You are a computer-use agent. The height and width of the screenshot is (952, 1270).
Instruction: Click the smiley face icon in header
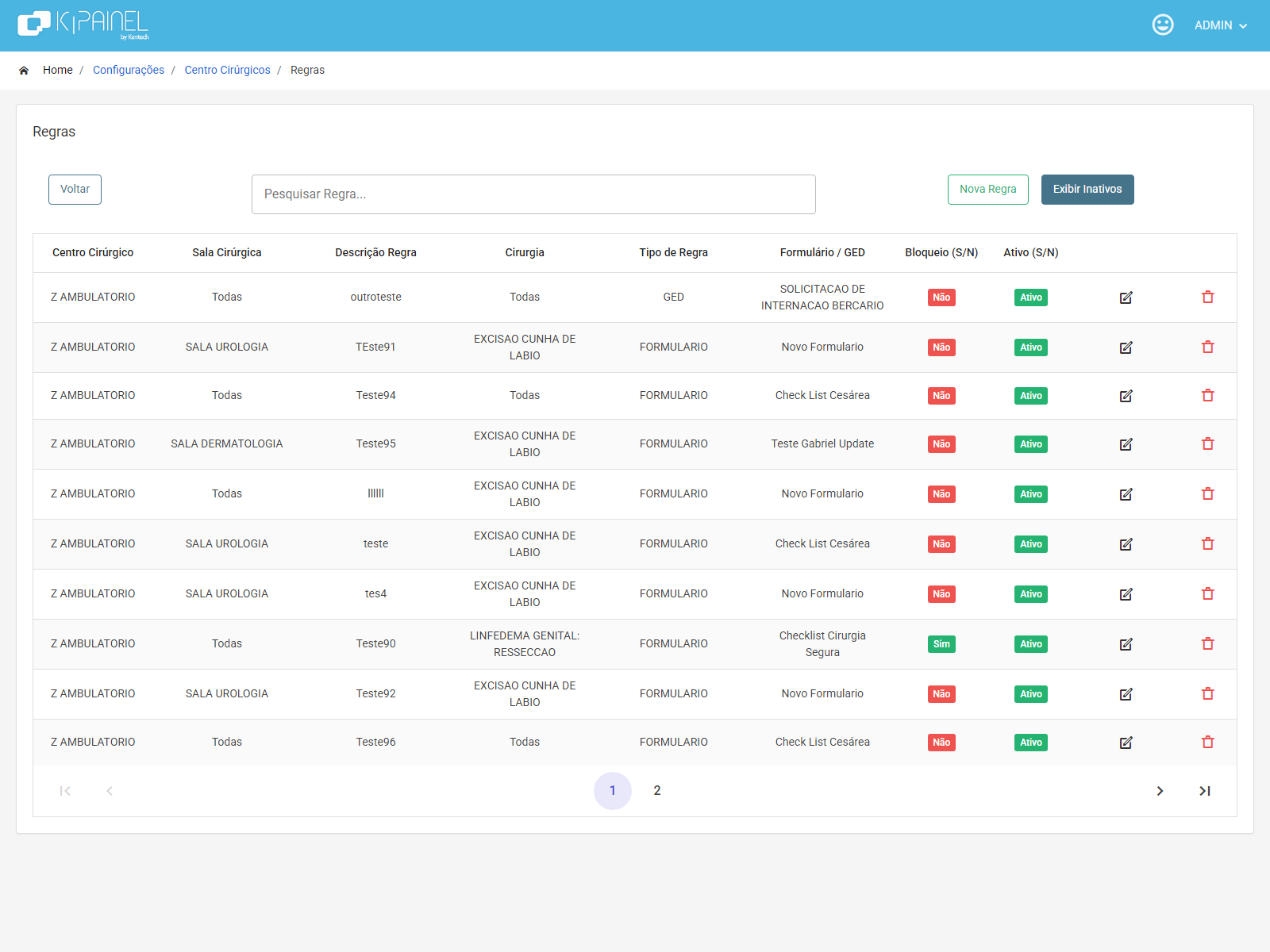point(1163,25)
